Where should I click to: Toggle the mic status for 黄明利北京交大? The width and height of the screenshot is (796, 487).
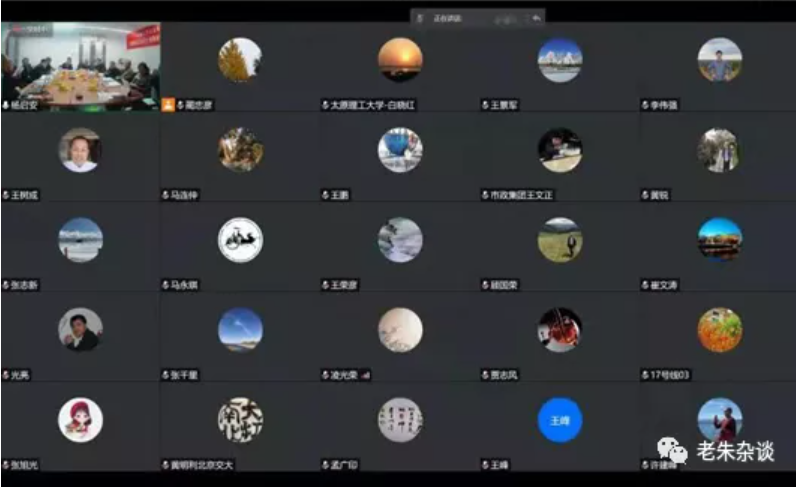[165, 465]
